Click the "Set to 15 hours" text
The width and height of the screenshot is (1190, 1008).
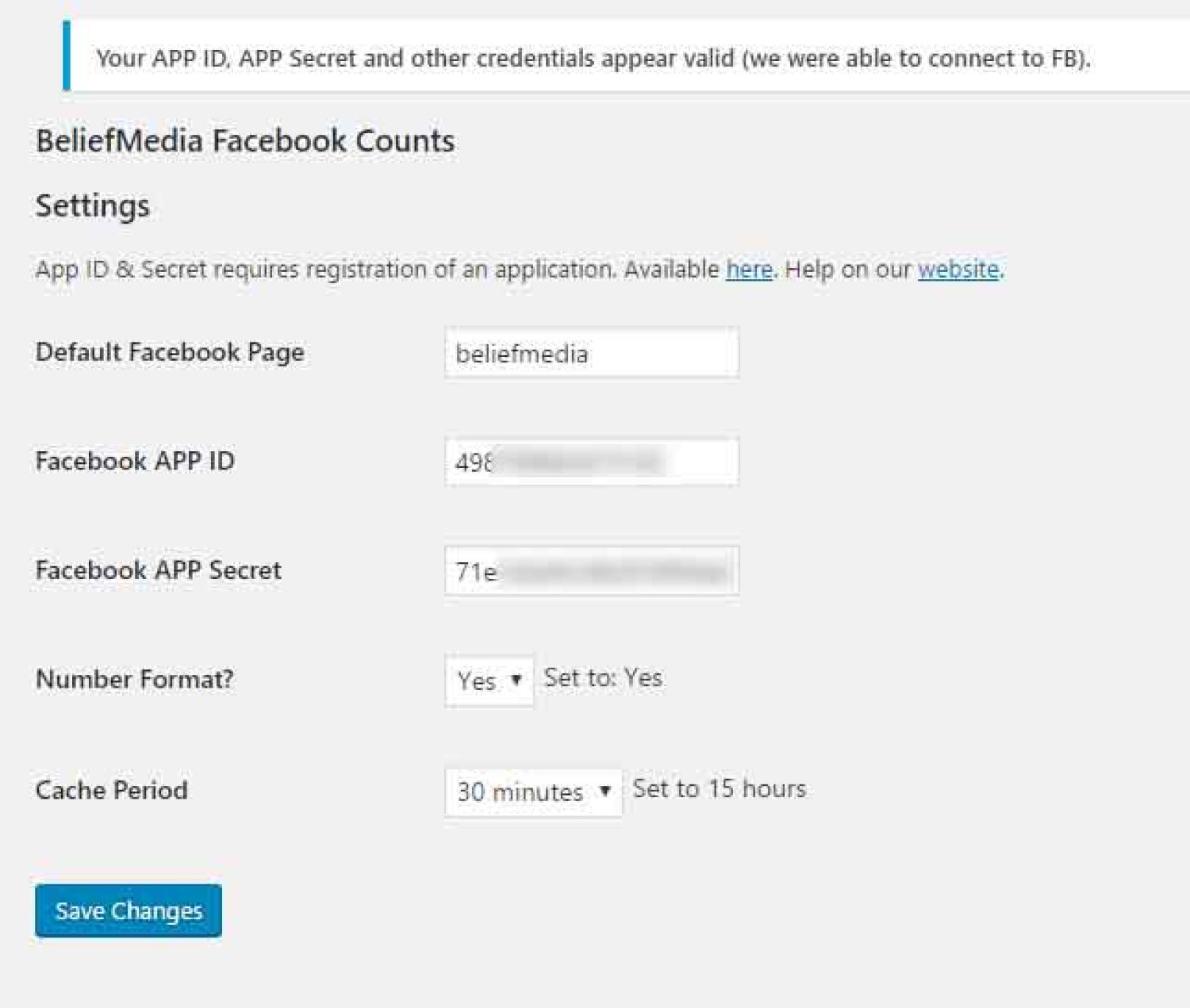[x=719, y=788]
